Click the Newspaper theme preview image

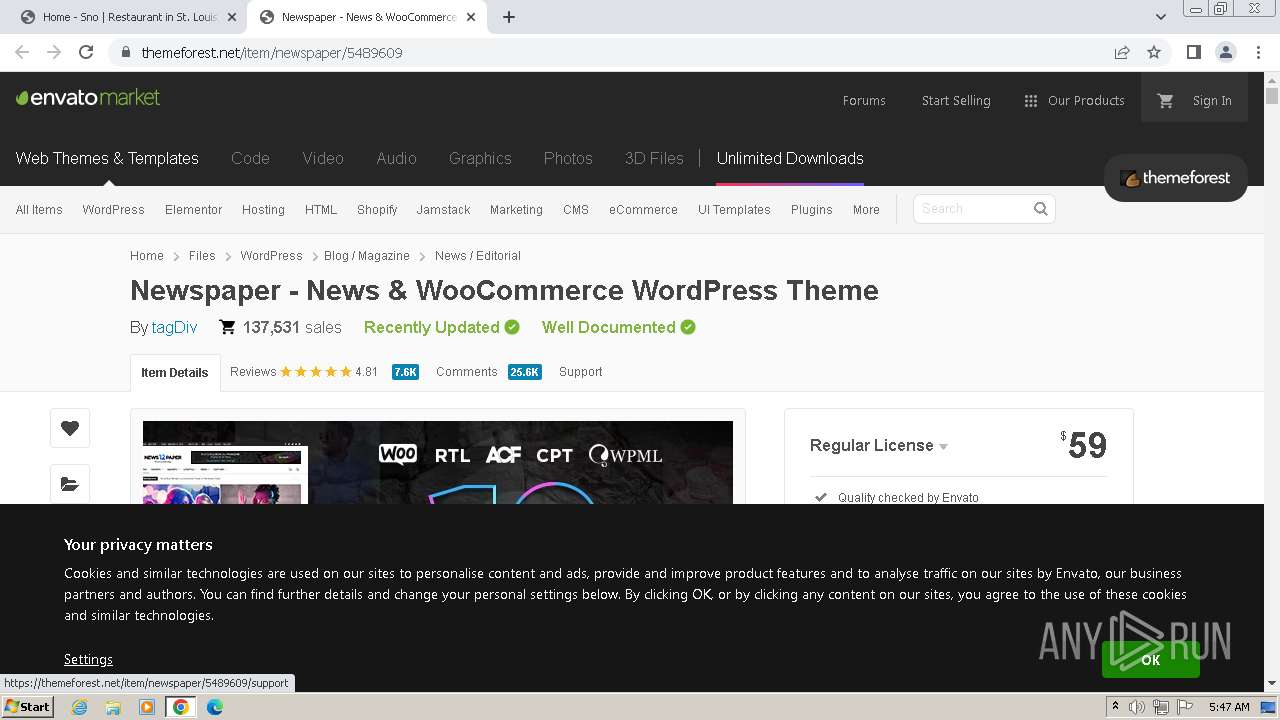tap(438, 462)
